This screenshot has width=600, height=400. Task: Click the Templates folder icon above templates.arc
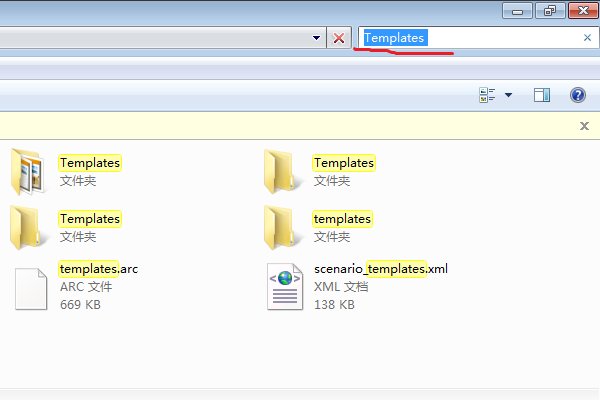pos(28,226)
